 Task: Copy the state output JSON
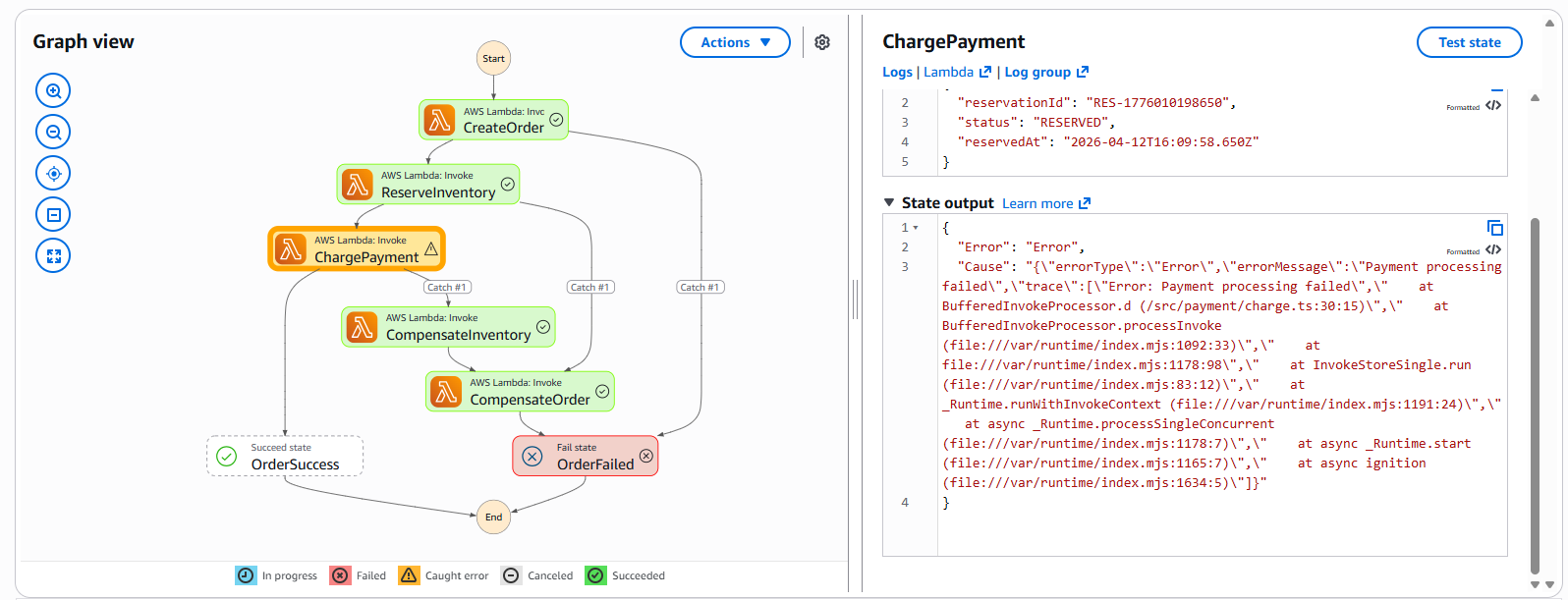click(1494, 228)
